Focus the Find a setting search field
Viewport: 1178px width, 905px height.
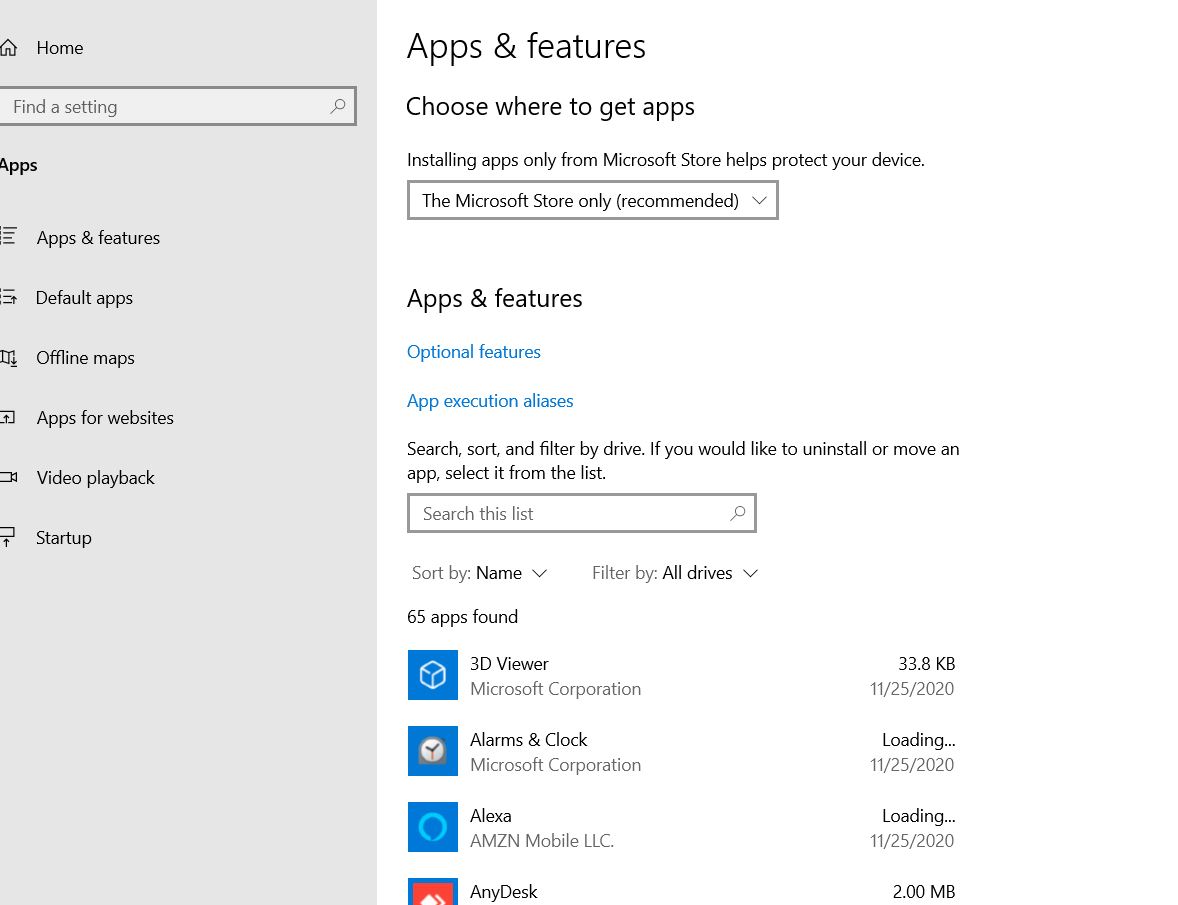tap(177, 106)
